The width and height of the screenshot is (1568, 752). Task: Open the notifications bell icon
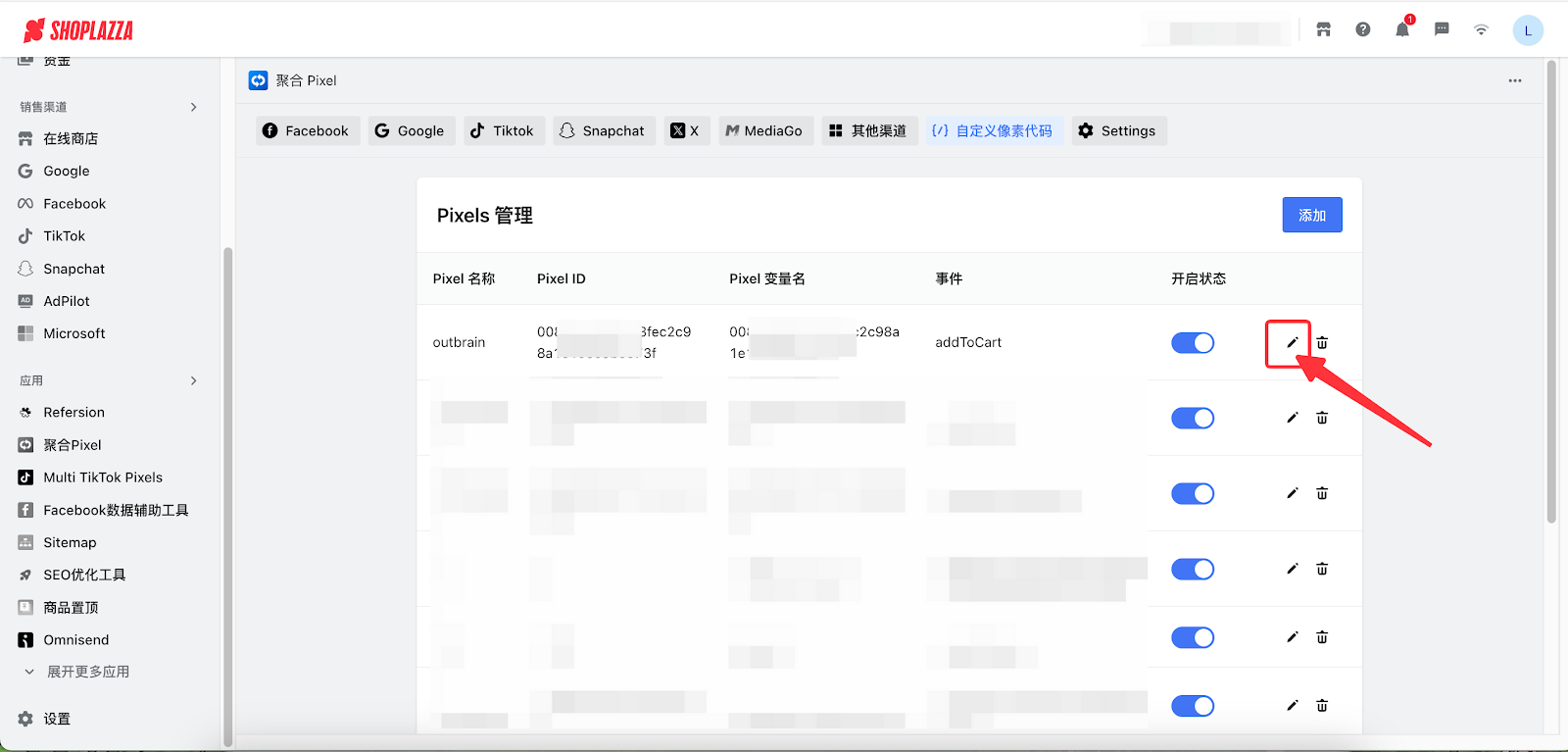[1402, 29]
